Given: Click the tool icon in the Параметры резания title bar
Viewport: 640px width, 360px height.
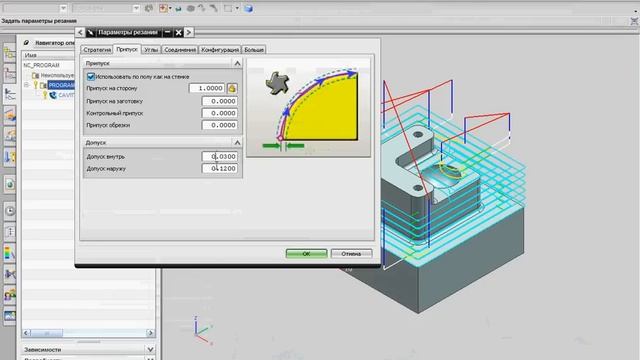Looking at the screenshot, I should (90, 32).
